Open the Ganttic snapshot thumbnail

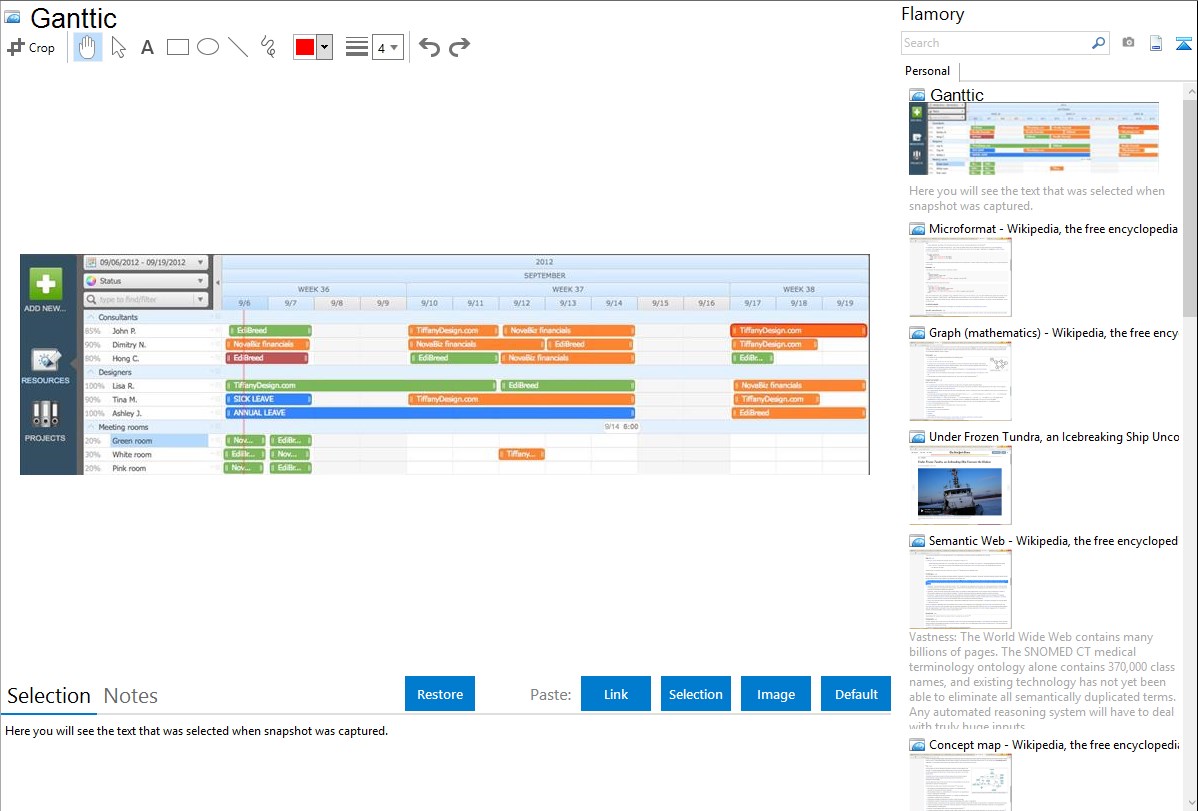1034,138
